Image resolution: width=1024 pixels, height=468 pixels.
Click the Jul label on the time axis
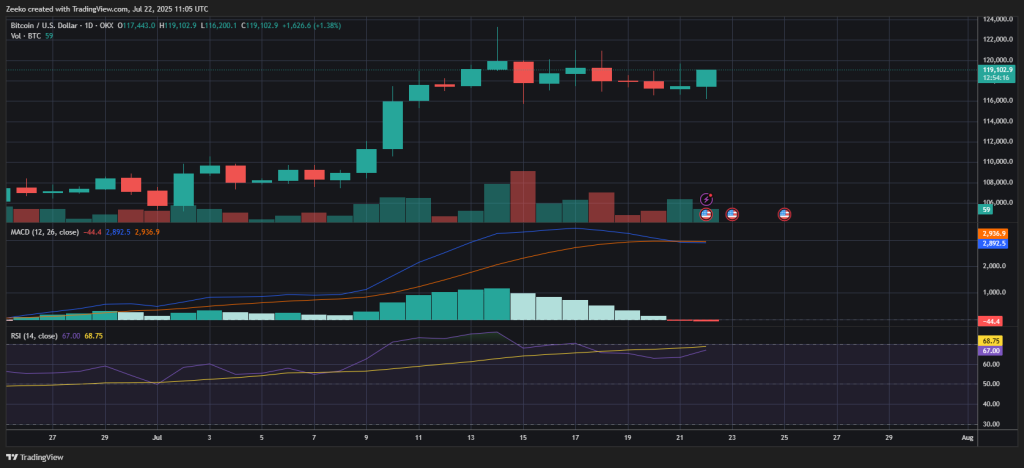(x=157, y=438)
